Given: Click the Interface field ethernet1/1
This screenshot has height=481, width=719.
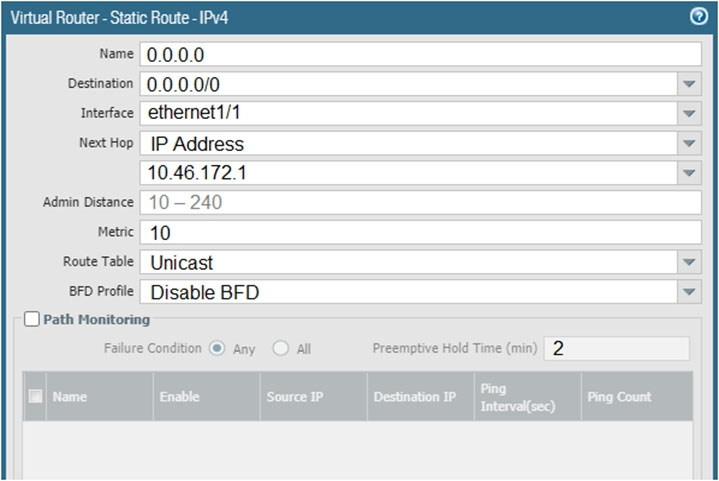Looking at the screenshot, I should point(409,113).
